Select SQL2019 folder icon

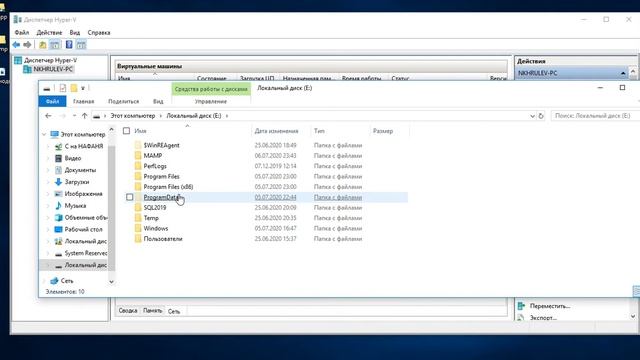coord(138,207)
